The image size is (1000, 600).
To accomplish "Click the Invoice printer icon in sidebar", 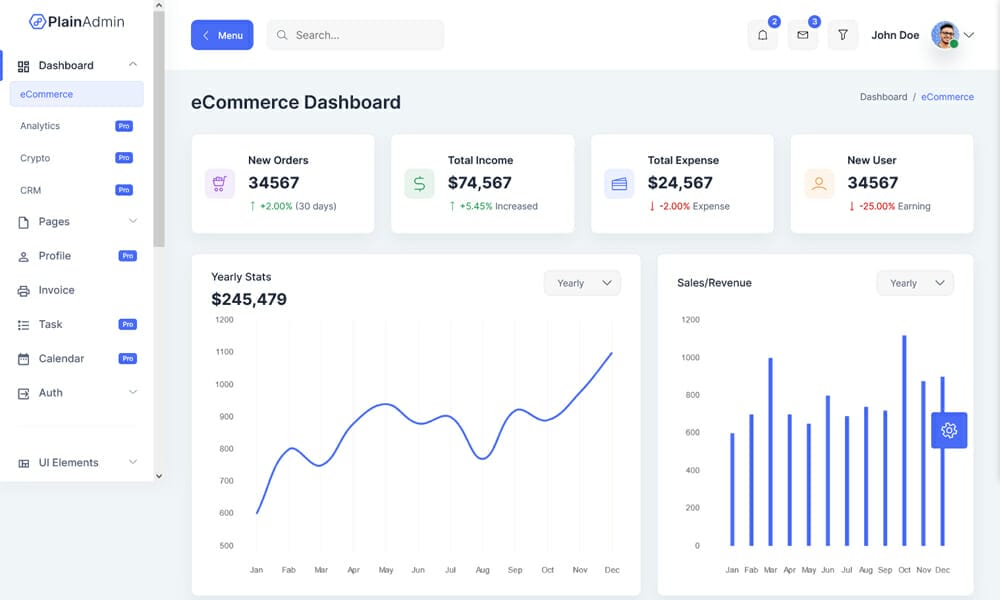I will 23,290.
